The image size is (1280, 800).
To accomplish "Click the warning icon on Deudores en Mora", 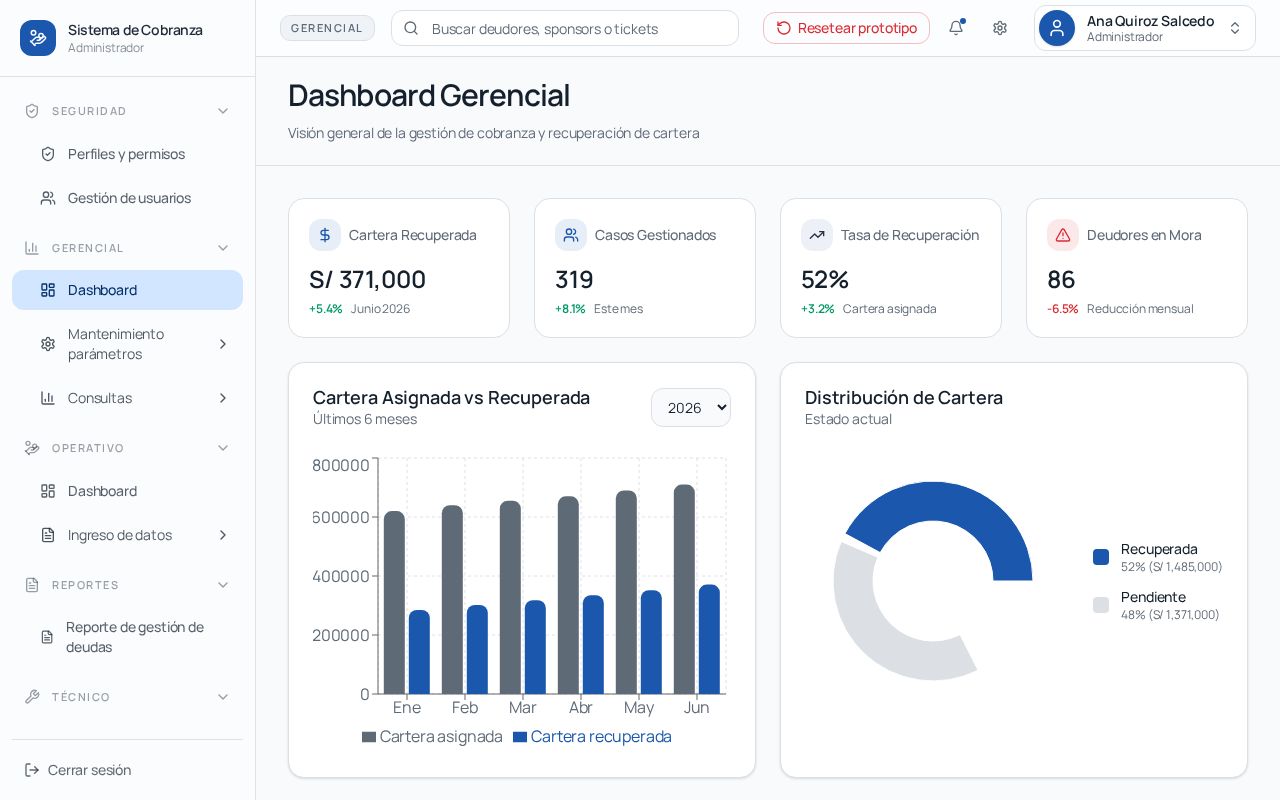I will click(x=1063, y=235).
